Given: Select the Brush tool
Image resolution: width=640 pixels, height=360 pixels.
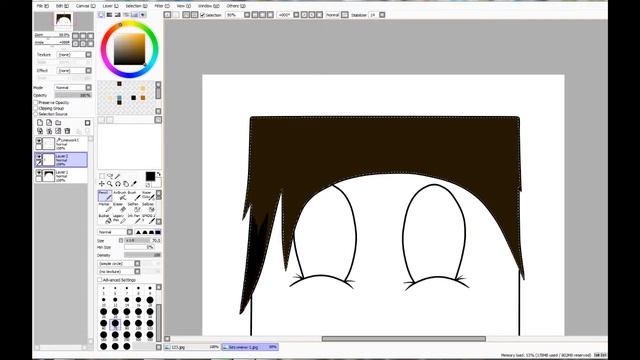Looking at the screenshot, I should [x=133, y=196].
